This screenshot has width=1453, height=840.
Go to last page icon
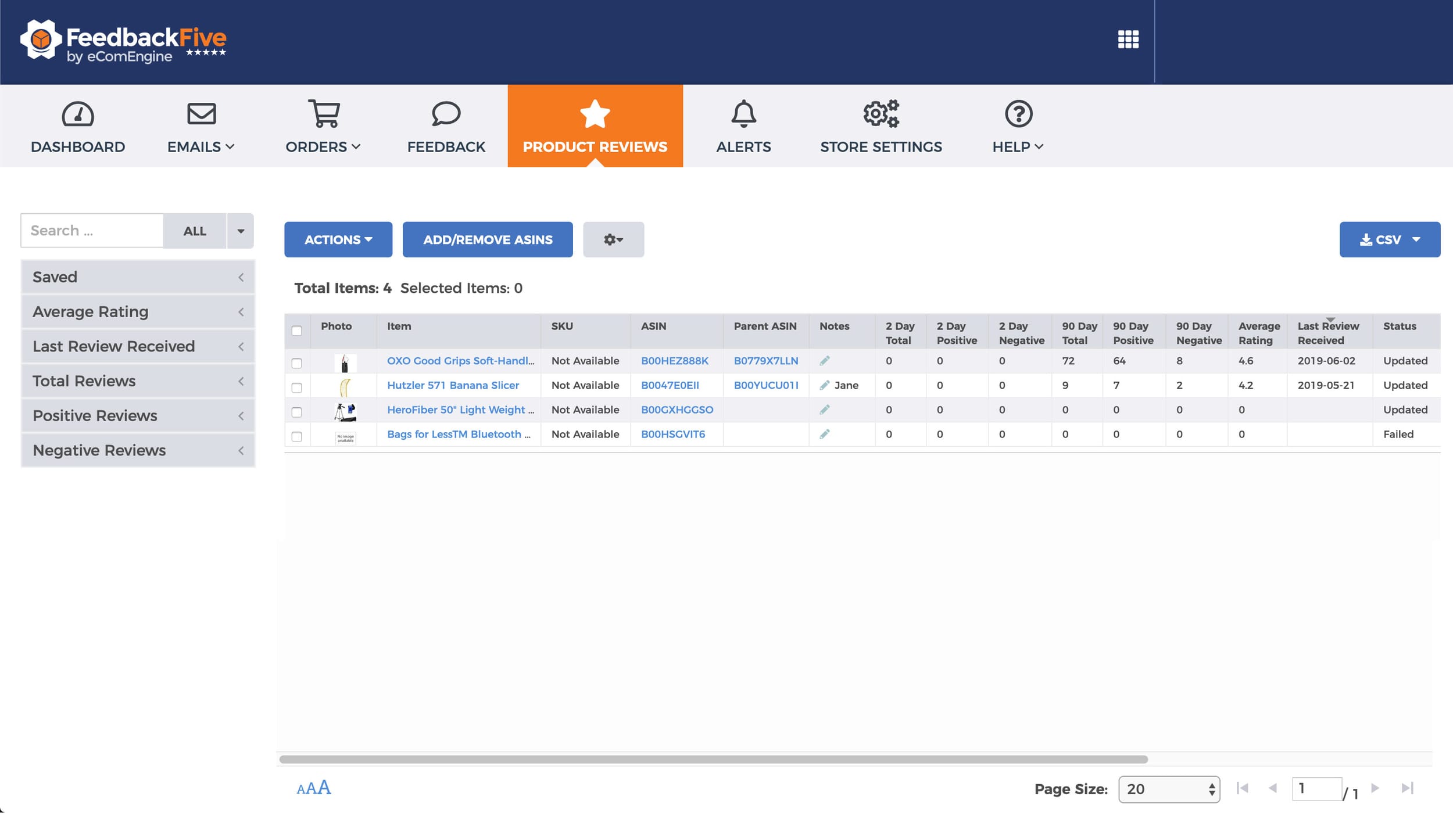pyautogui.click(x=1407, y=788)
